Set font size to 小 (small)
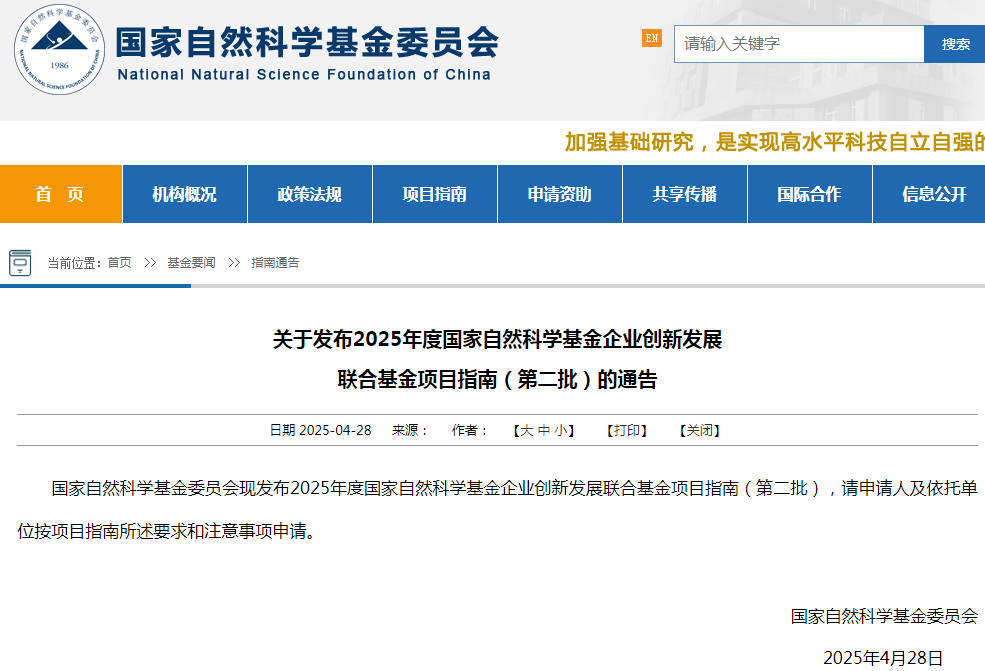The height and width of the screenshot is (671, 985). [x=560, y=430]
